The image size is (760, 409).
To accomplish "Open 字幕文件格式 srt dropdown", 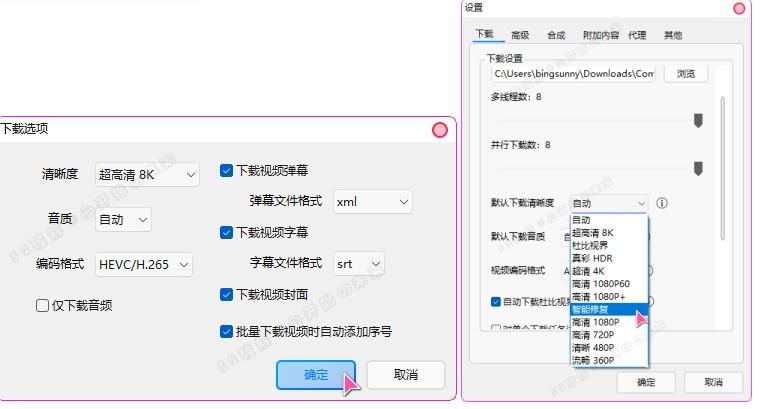I will click(359, 264).
